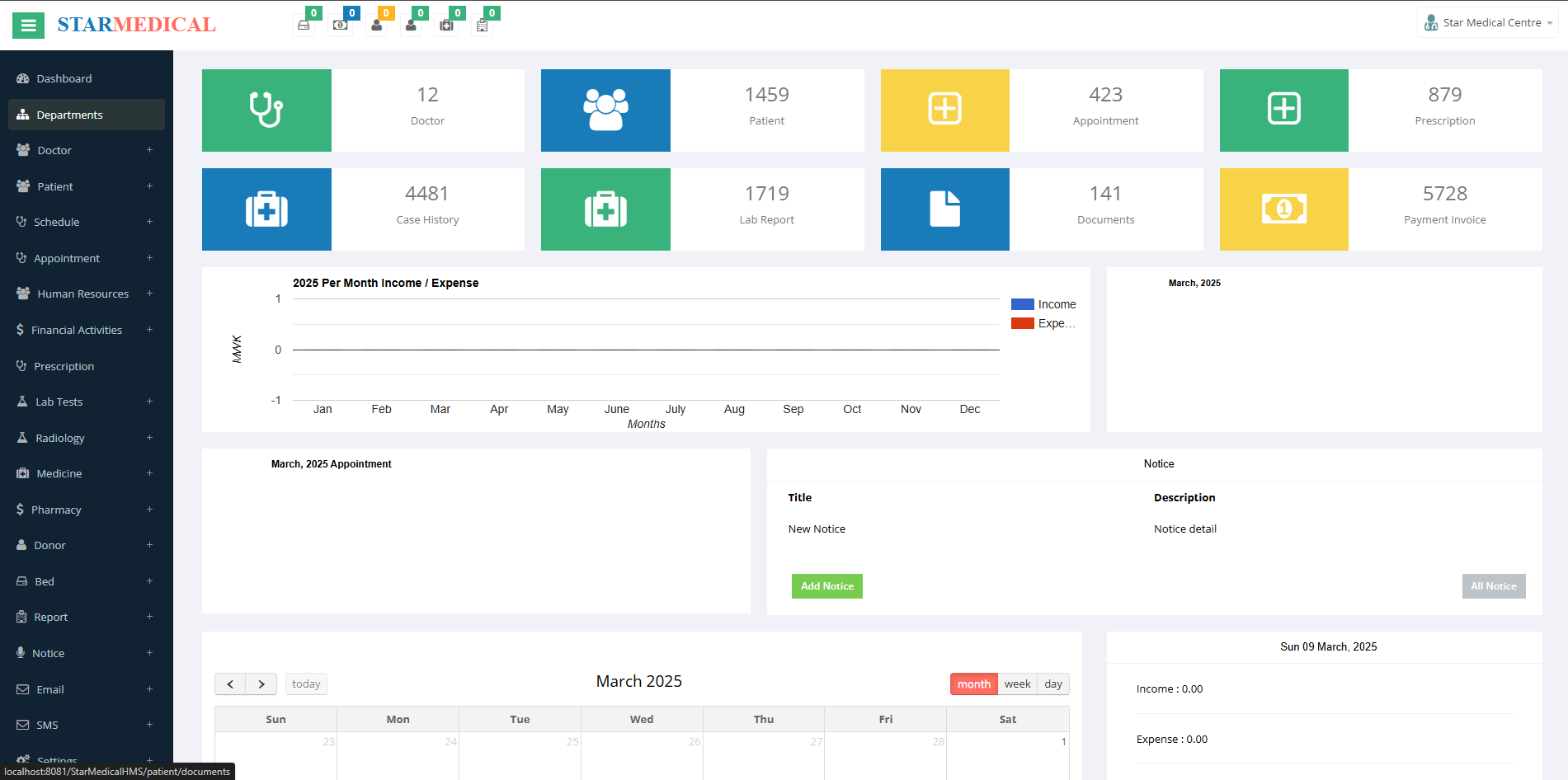Open the blue Patient group tile icon
1568x780 pixels.
click(605, 110)
